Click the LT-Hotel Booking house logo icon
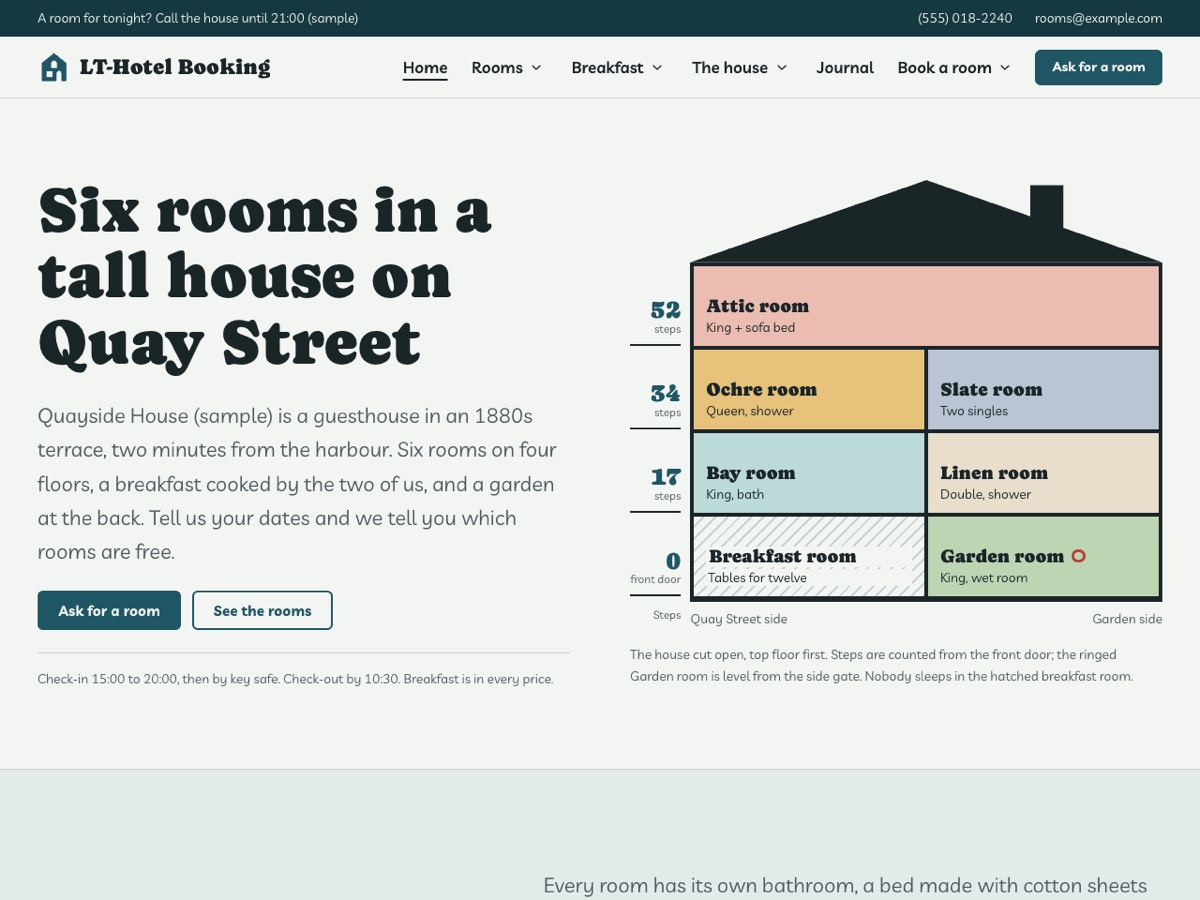Screen dimensions: 1200x900 54,67
